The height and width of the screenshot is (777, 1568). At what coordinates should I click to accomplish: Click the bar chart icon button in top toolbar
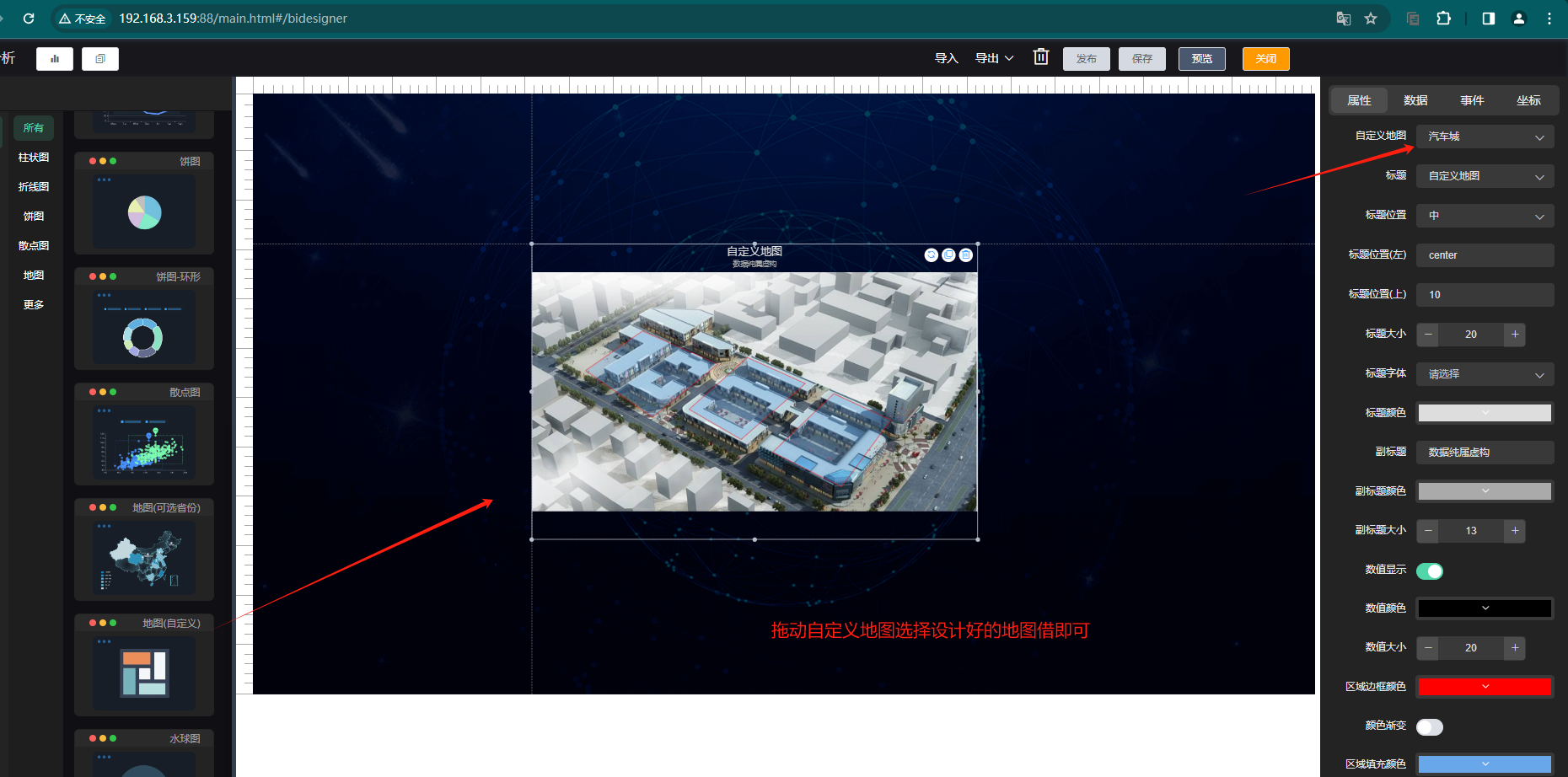click(x=55, y=59)
